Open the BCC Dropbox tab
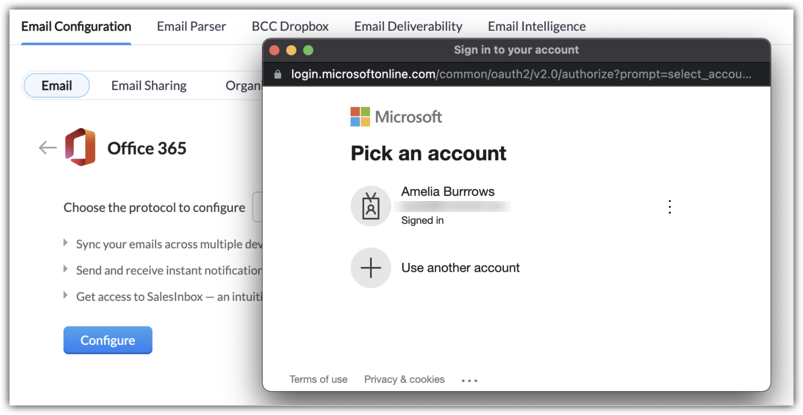Screen dimensions: 803x415 coord(290,26)
